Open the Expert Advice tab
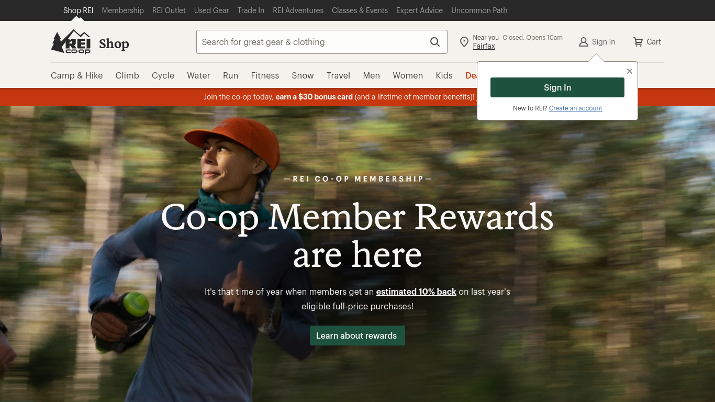 tap(420, 10)
